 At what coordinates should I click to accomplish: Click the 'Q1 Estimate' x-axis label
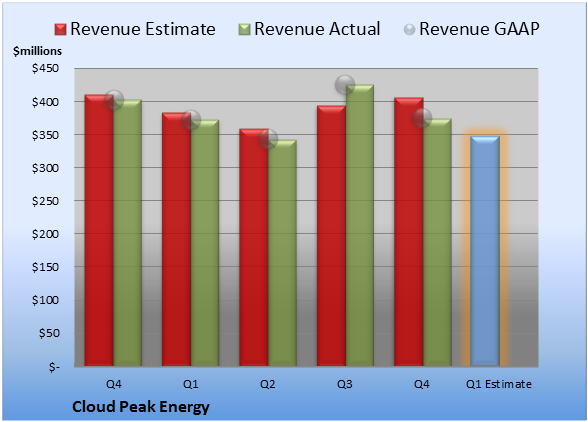[x=499, y=384]
